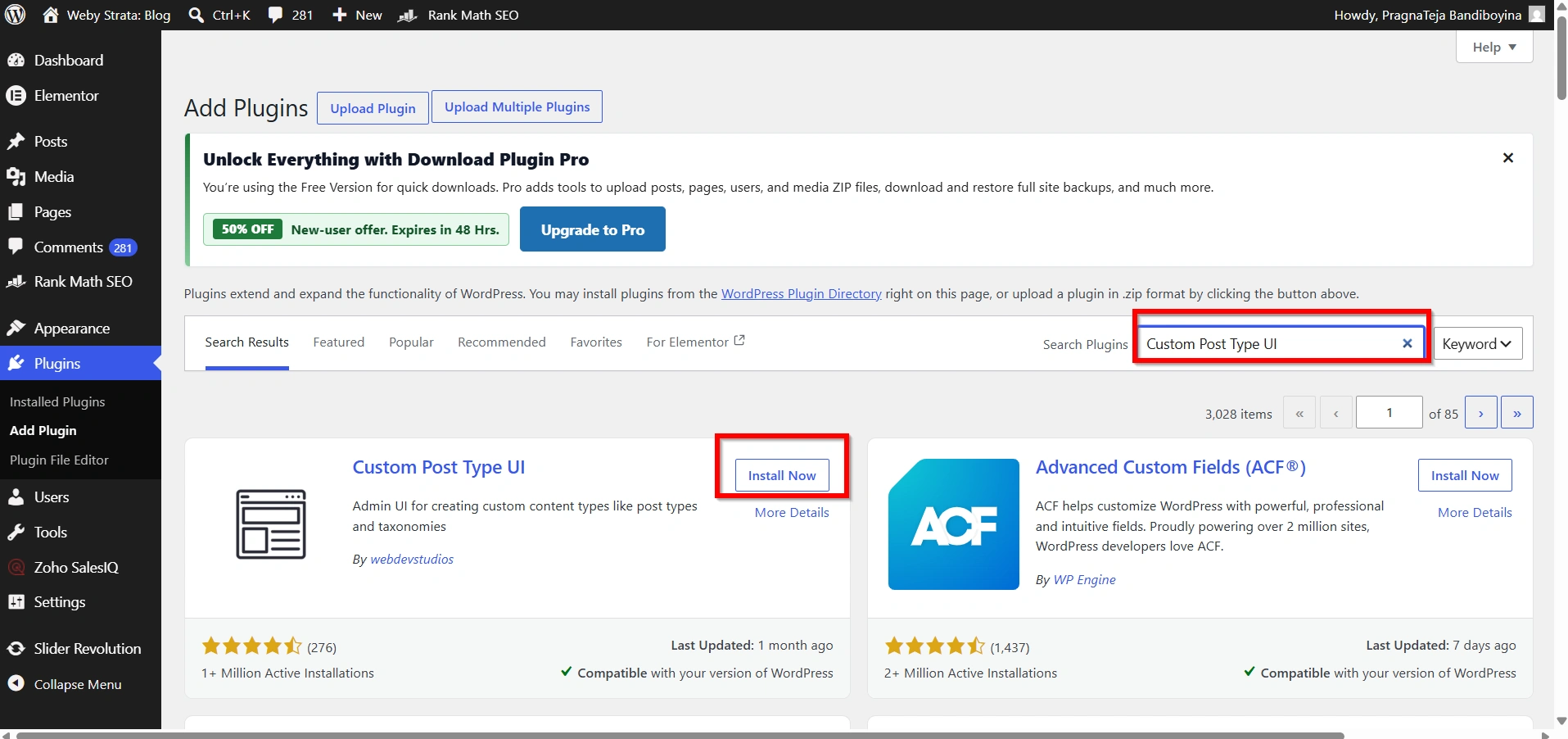Viewport: 1568px width, 739px height.
Task: Switch to Popular tab
Action: 411,342
